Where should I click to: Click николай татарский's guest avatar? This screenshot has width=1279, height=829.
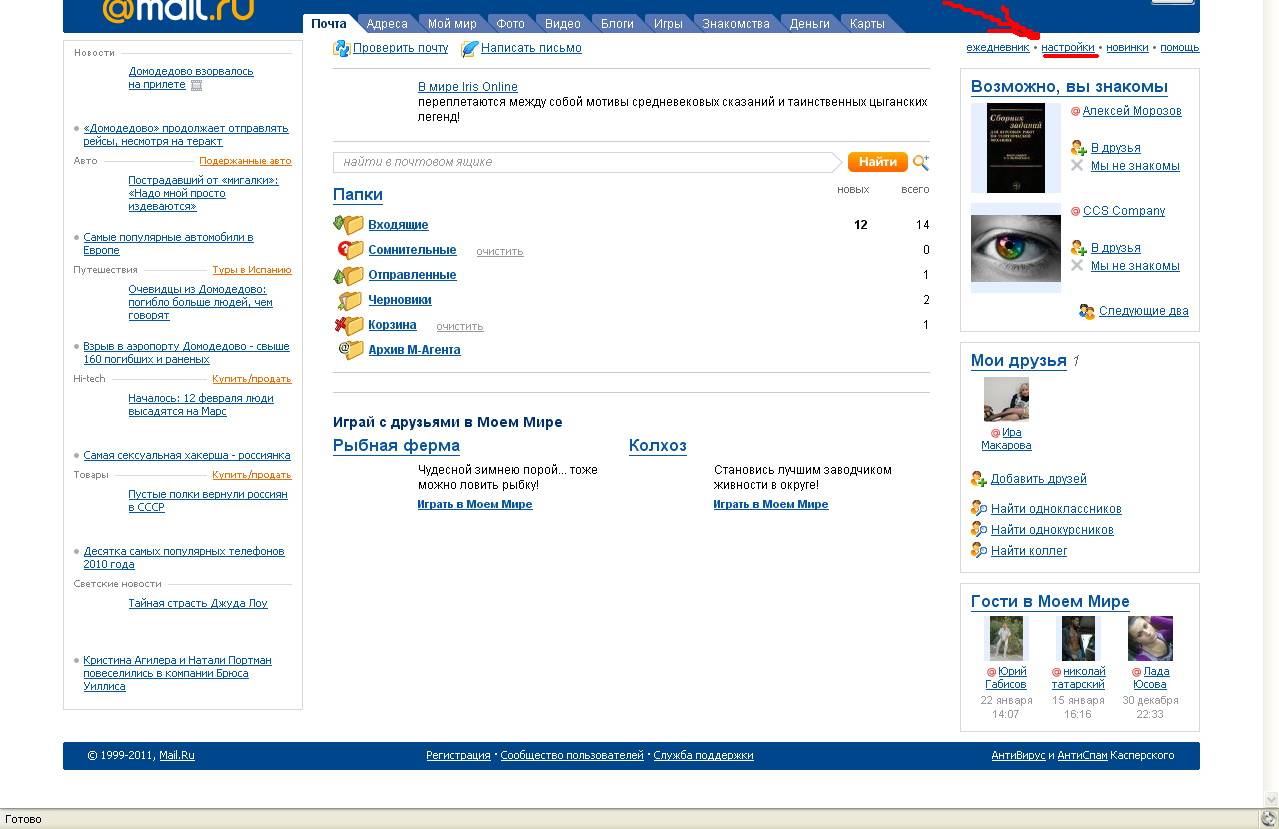[1078, 639]
